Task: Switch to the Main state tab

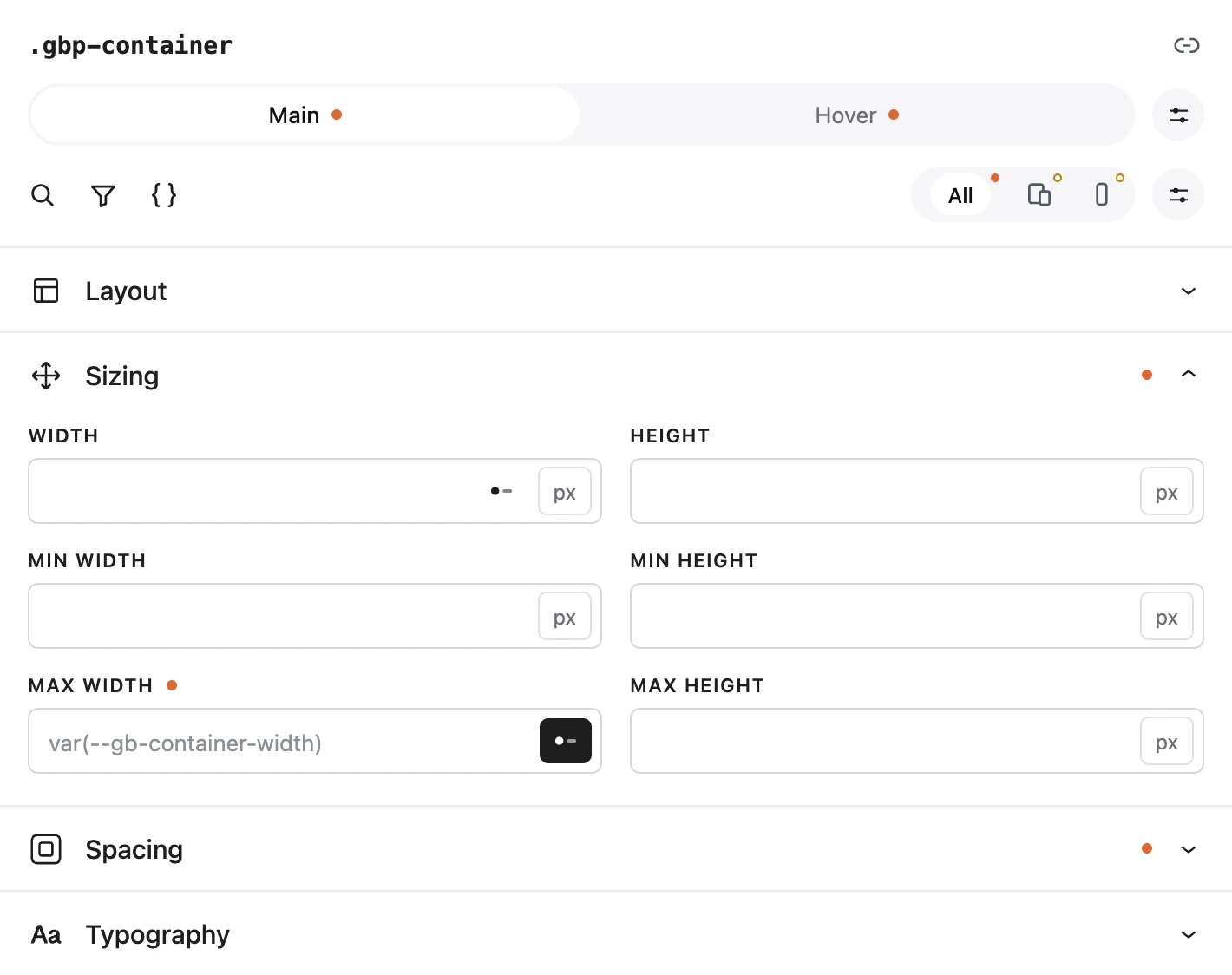Action: pos(305,115)
